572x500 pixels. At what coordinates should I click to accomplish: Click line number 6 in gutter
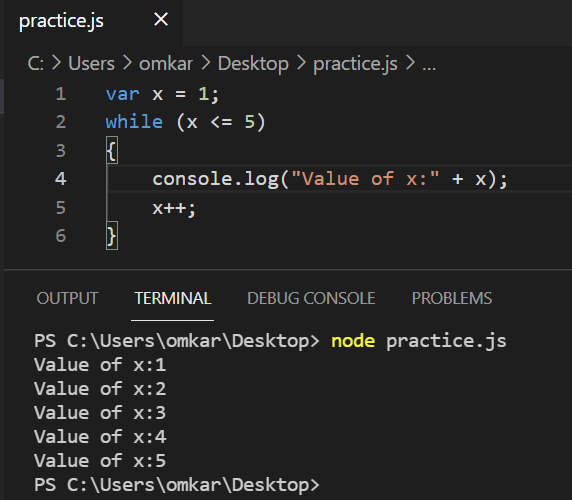click(61, 236)
